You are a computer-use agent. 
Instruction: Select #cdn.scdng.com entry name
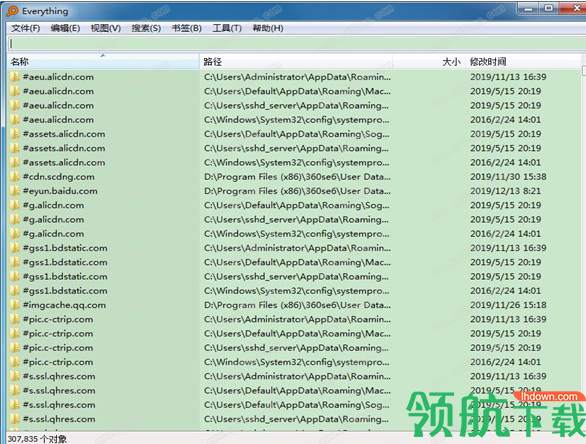[59, 177]
